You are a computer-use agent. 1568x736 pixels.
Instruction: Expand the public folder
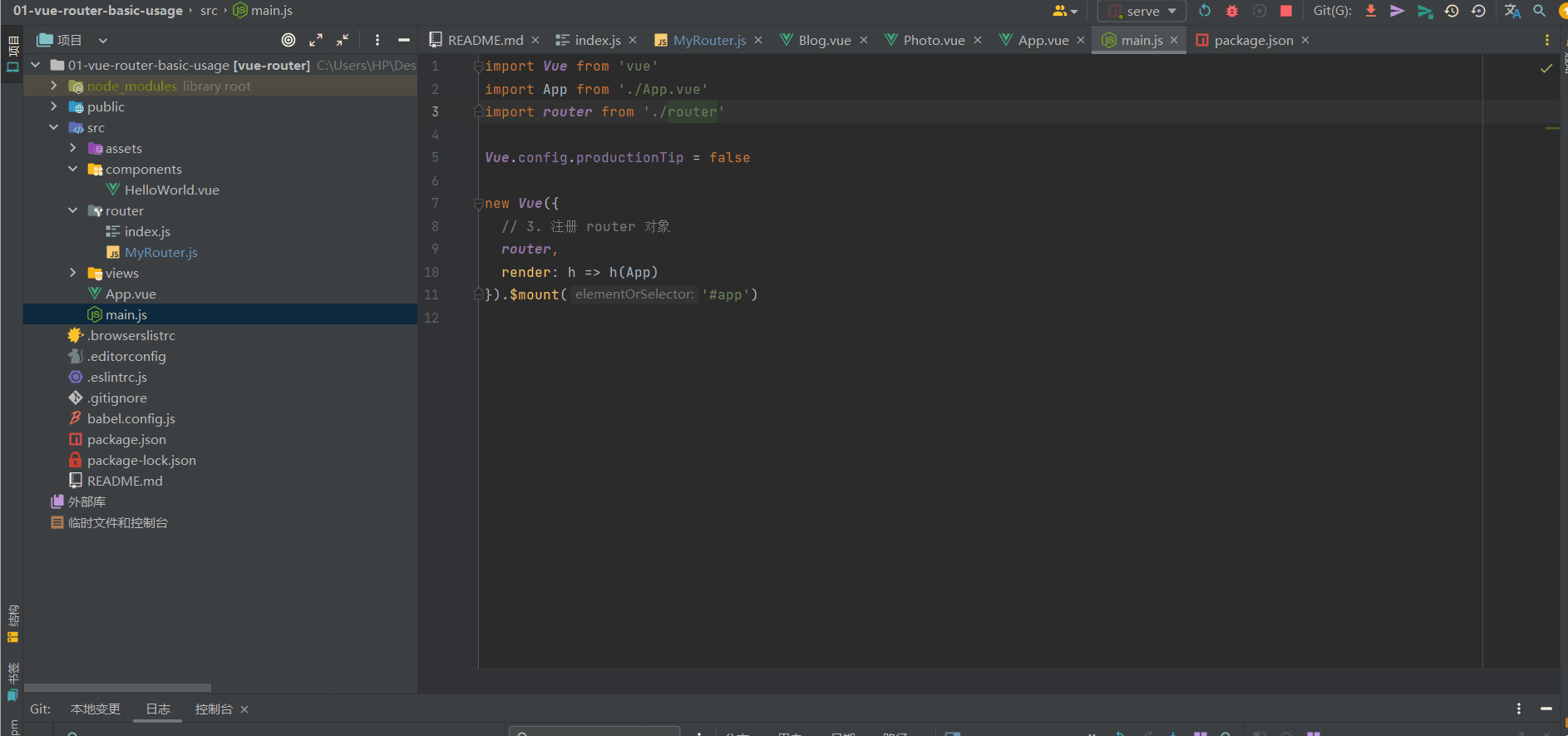(x=54, y=106)
